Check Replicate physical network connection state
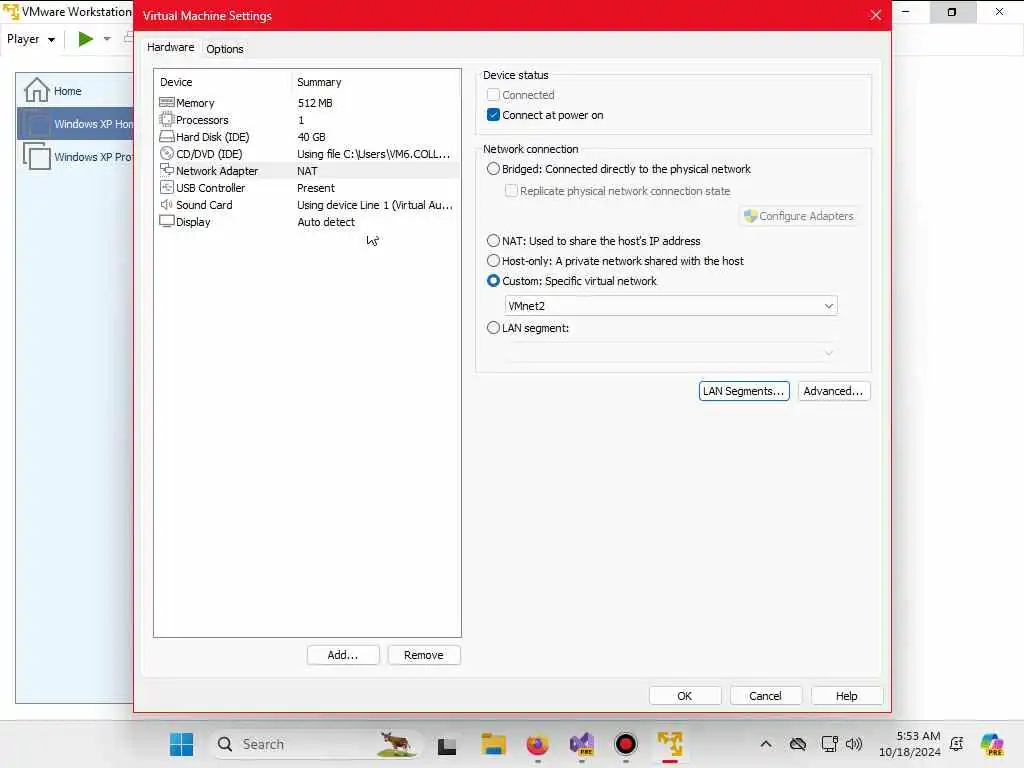Viewport: 1024px width, 768px height. (511, 191)
